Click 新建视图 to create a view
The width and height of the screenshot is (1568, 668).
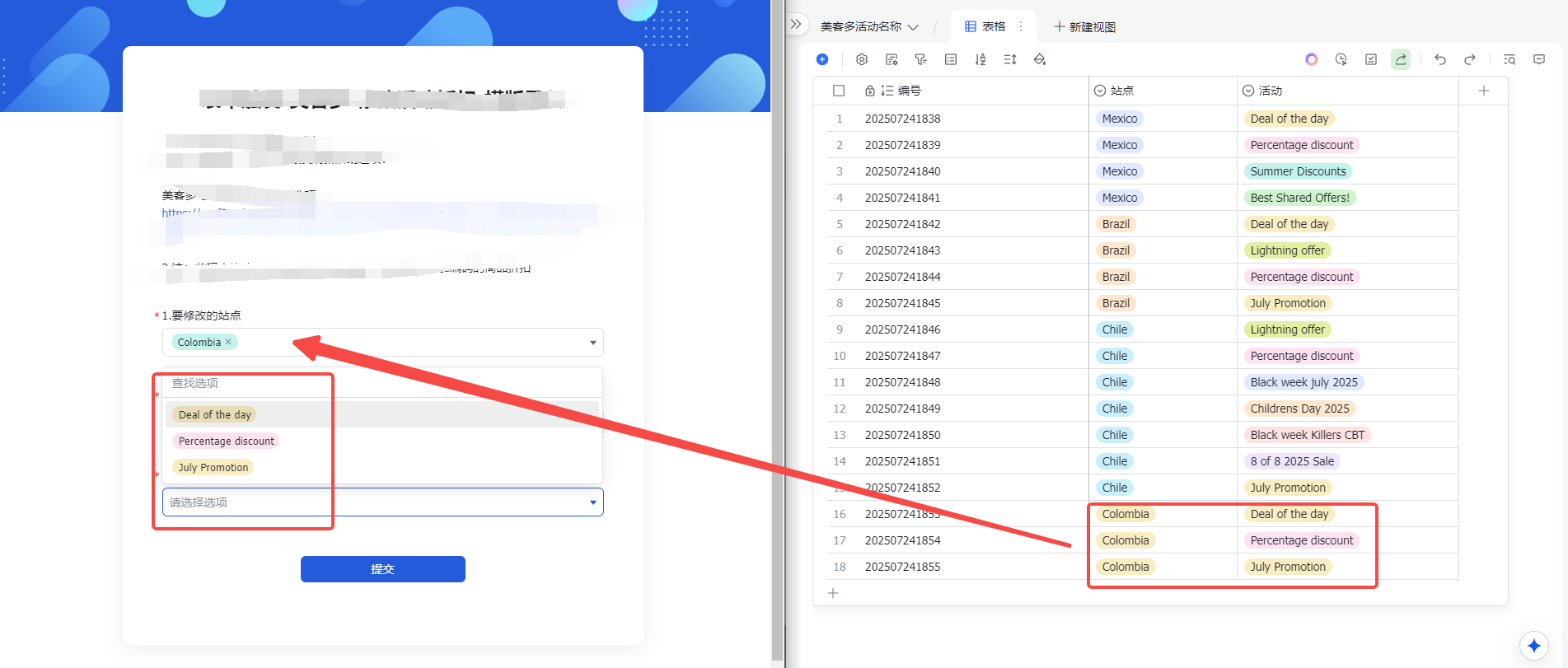pyautogui.click(x=1084, y=27)
